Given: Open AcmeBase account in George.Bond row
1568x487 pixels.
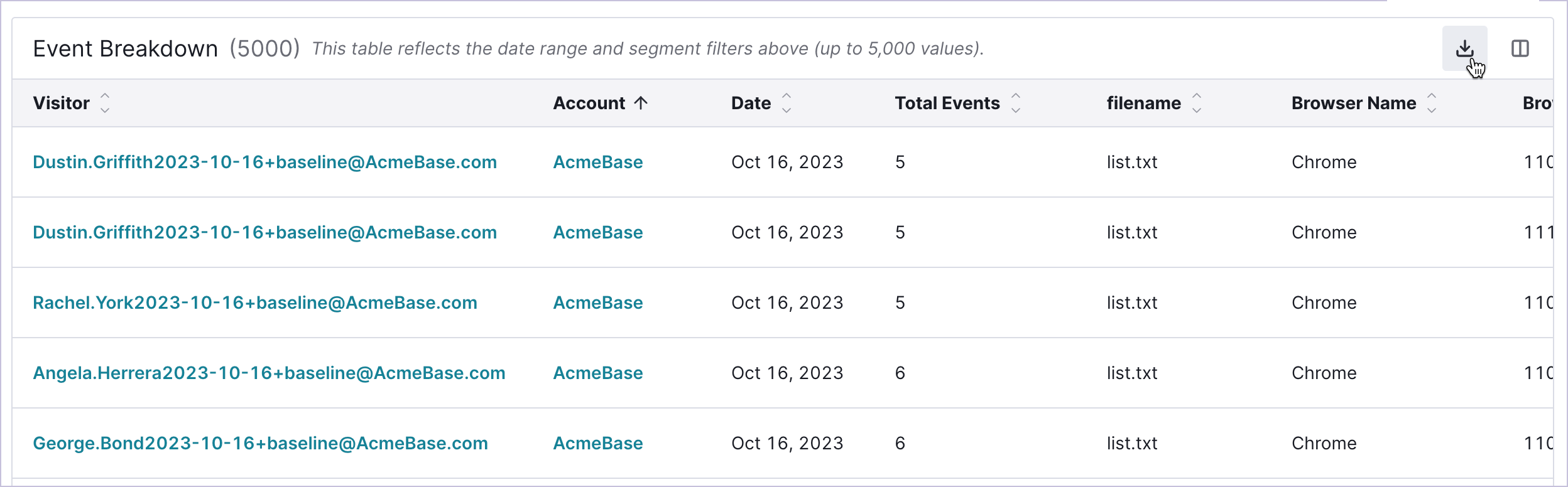Looking at the screenshot, I should [597, 443].
